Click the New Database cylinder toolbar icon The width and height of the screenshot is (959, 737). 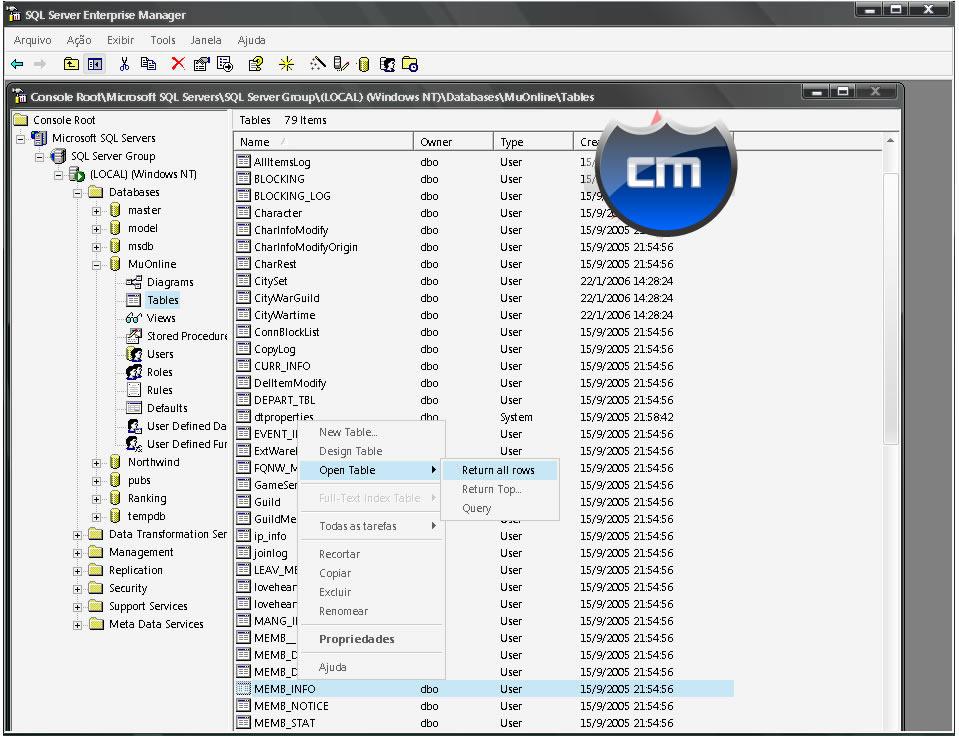coord(363,64)
